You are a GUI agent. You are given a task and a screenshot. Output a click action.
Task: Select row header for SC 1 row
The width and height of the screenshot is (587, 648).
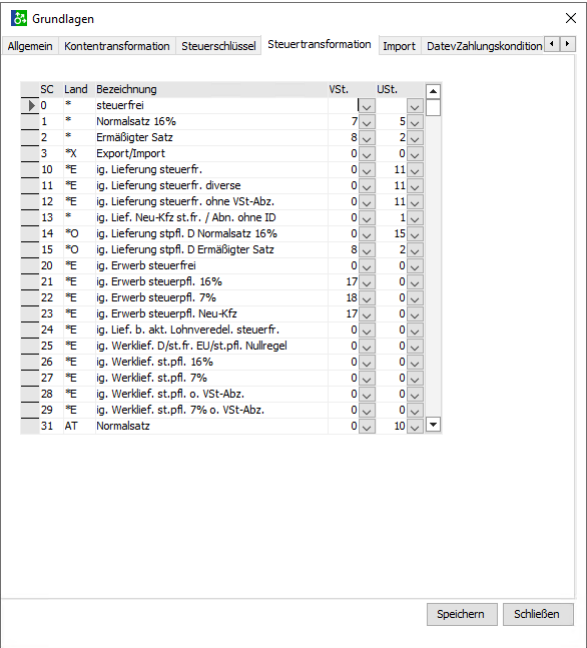pos(30,122)
